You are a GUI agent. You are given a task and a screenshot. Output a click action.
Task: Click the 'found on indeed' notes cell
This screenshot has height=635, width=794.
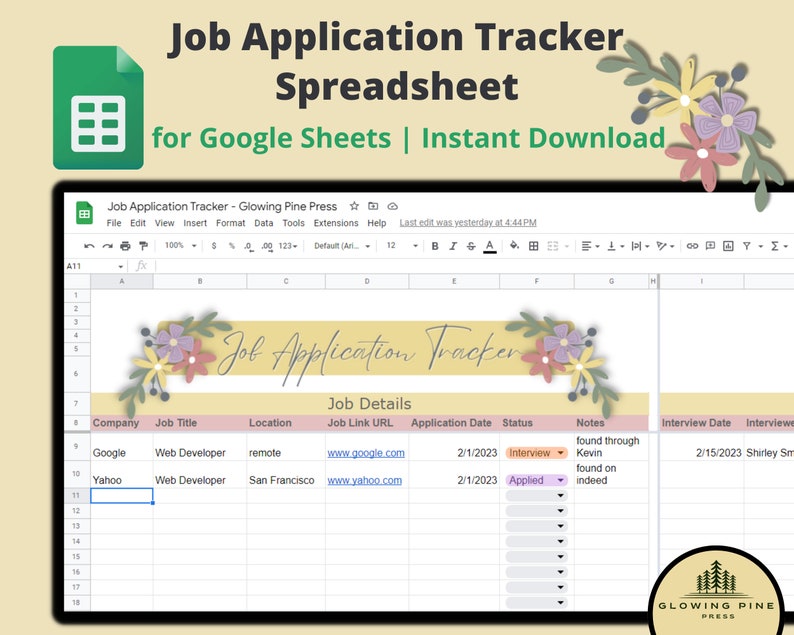(612, 474)
